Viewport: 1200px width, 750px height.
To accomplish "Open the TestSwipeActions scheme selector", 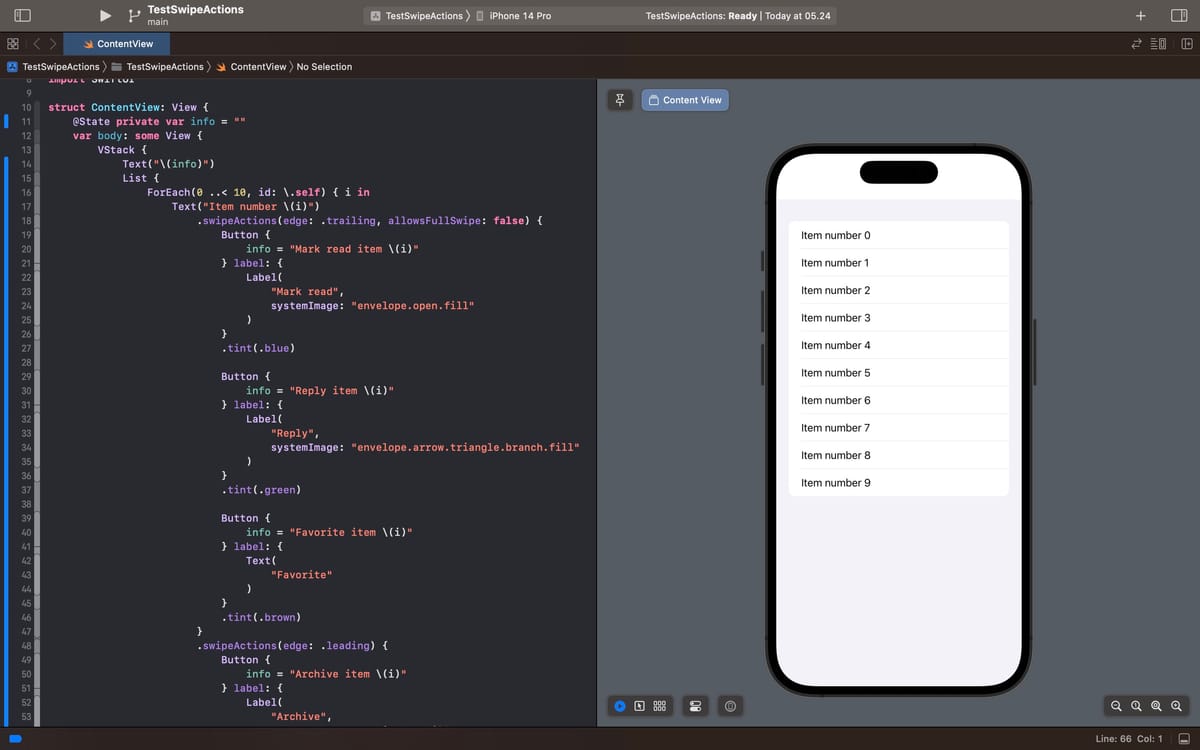I will point(416,16).
